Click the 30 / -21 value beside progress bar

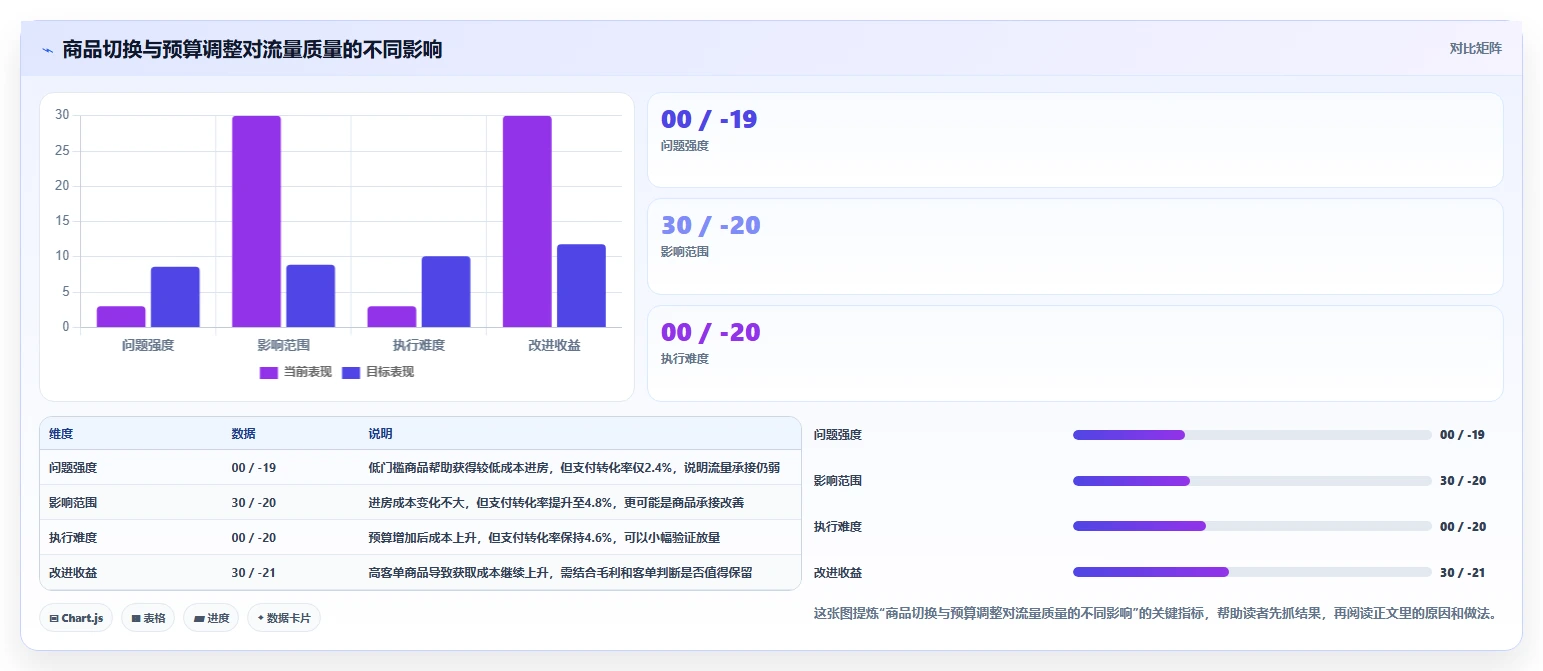[1463, 573]
